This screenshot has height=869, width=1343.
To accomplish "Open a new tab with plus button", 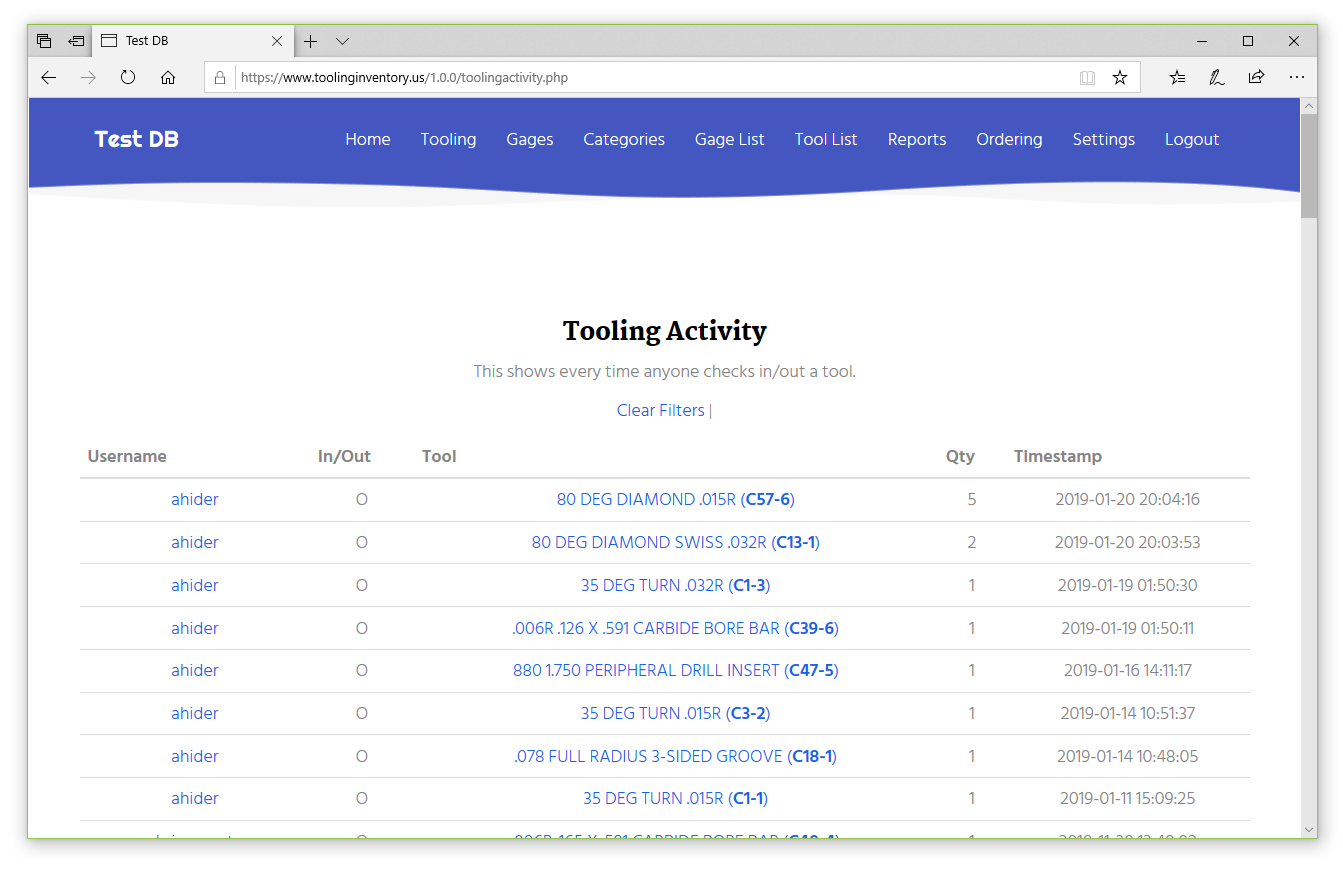I will click(311, 41).
